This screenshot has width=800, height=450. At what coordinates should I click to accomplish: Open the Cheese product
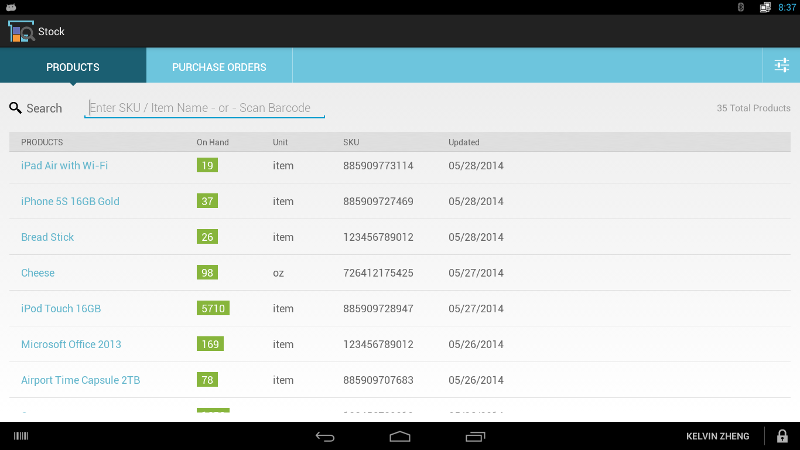(x=38, y=273)
